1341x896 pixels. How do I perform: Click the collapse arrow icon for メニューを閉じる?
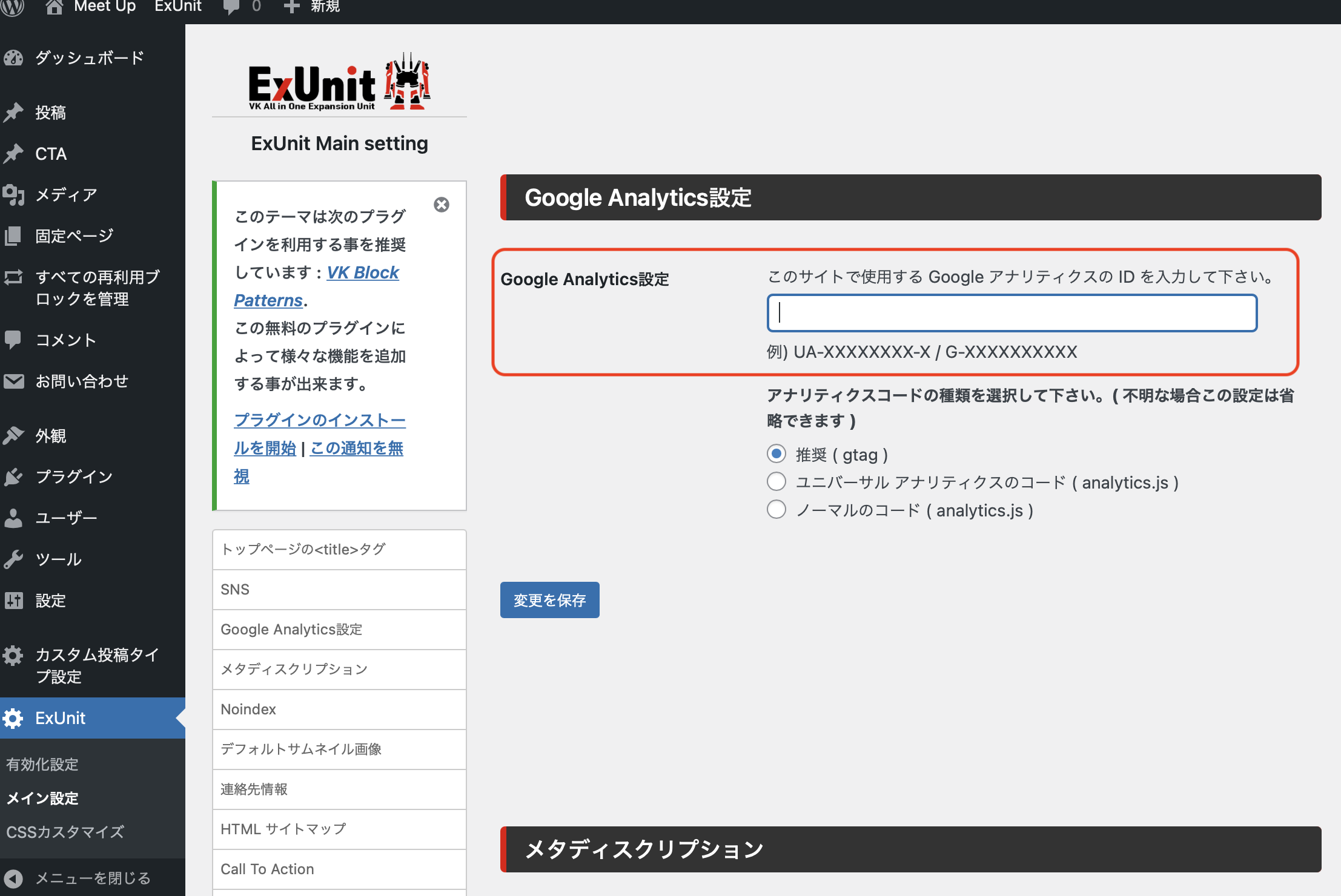(13, 878)
